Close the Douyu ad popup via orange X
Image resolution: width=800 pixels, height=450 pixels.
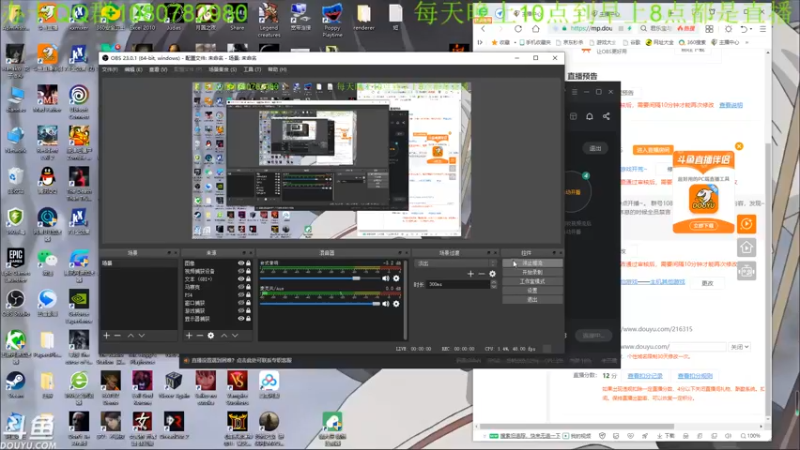pyautogui.click(x=739, y=146)
